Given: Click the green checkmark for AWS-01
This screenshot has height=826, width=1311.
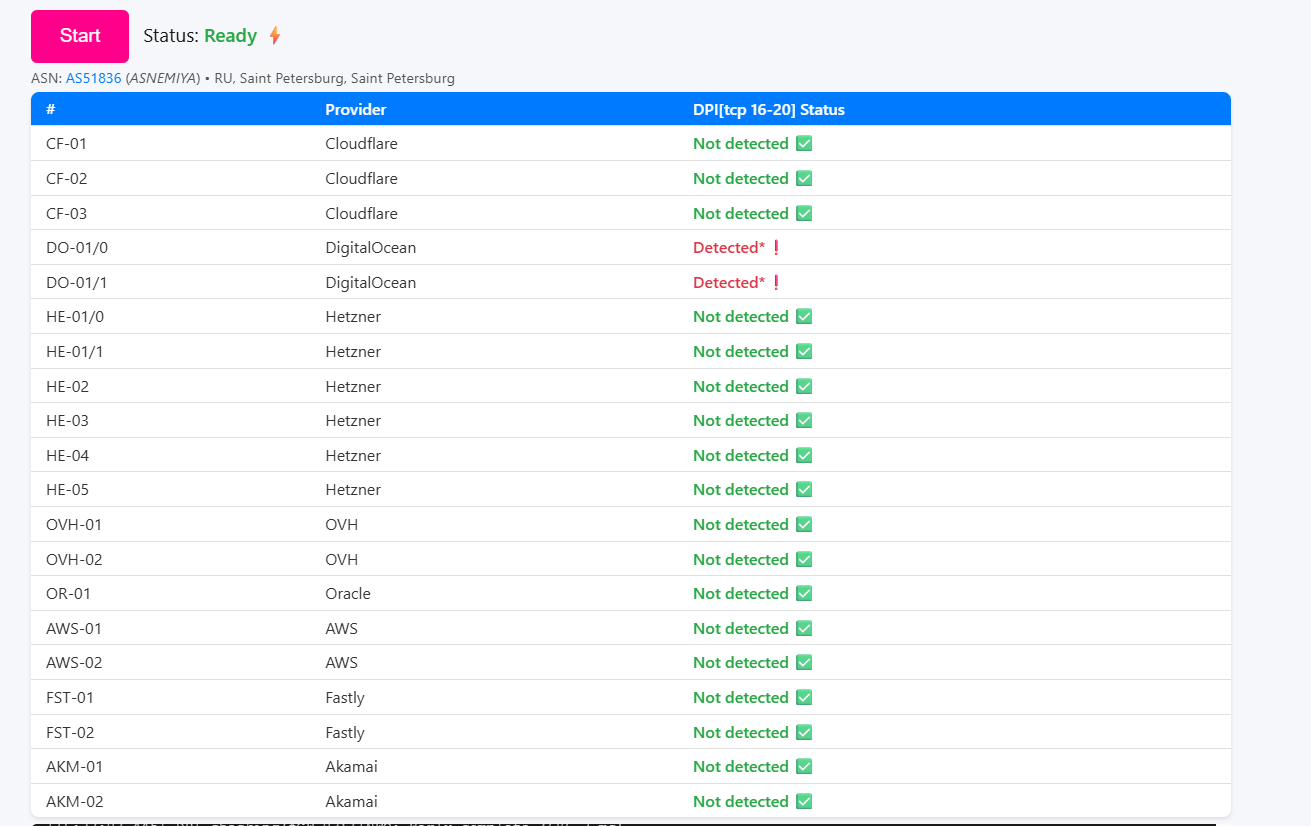Looking at the screenshot, I should 804,629.
